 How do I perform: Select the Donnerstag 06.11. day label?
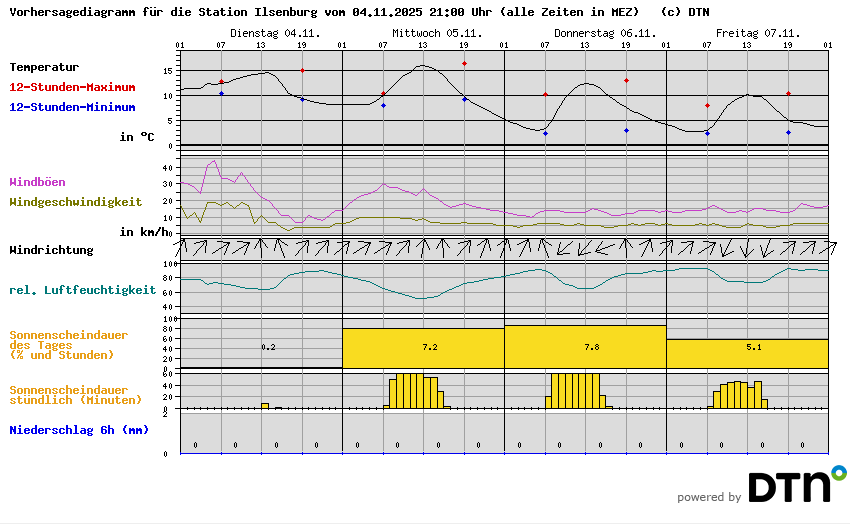coord(585,33)
